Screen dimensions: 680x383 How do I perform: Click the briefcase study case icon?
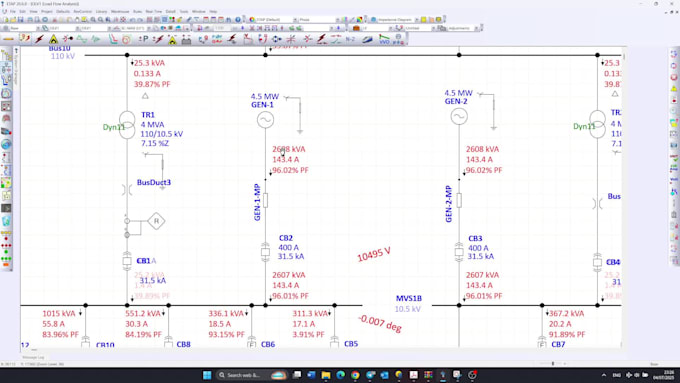click(356, 28)
